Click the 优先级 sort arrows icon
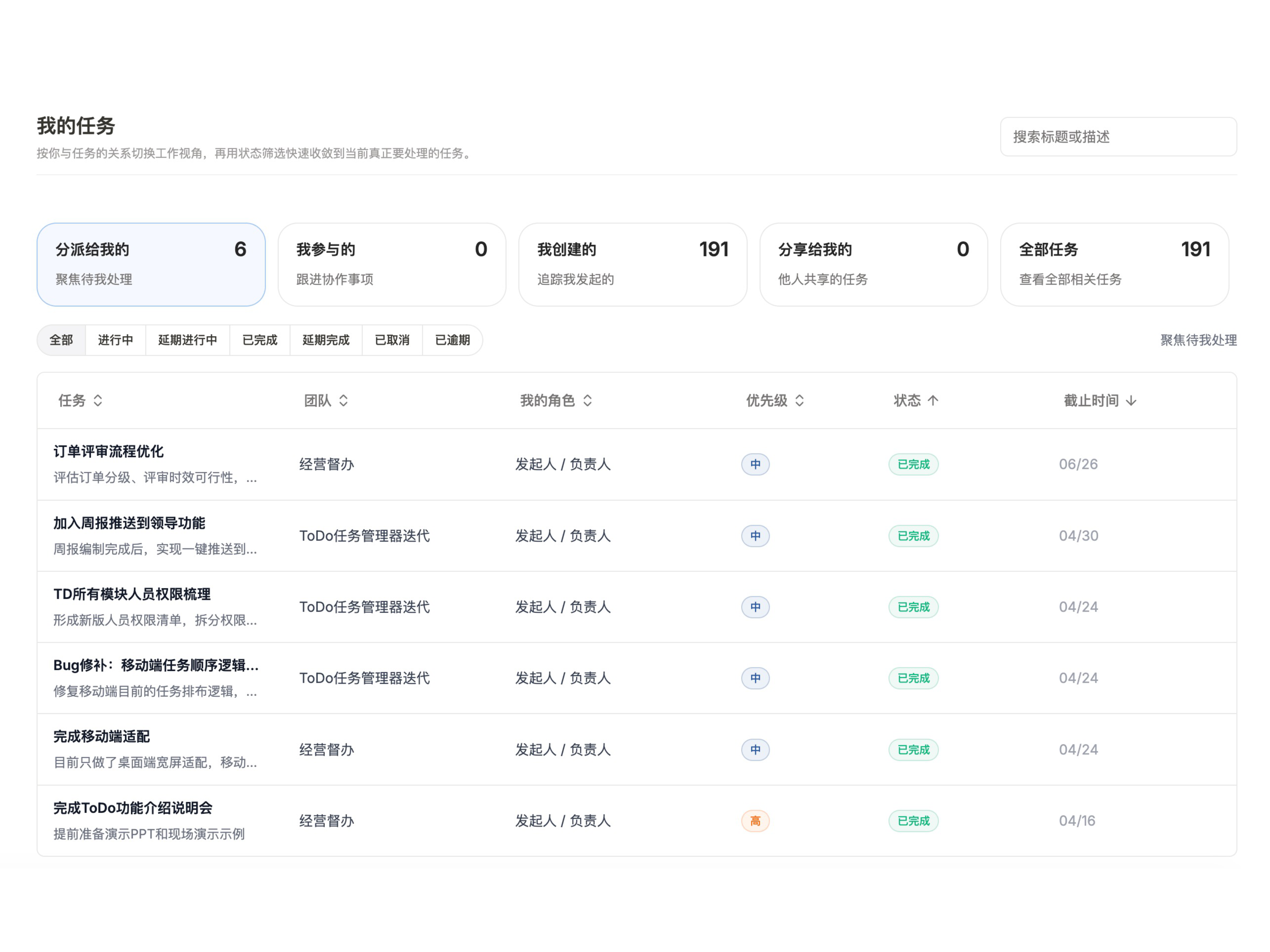 pyautogui.click(x=799, y=400)
